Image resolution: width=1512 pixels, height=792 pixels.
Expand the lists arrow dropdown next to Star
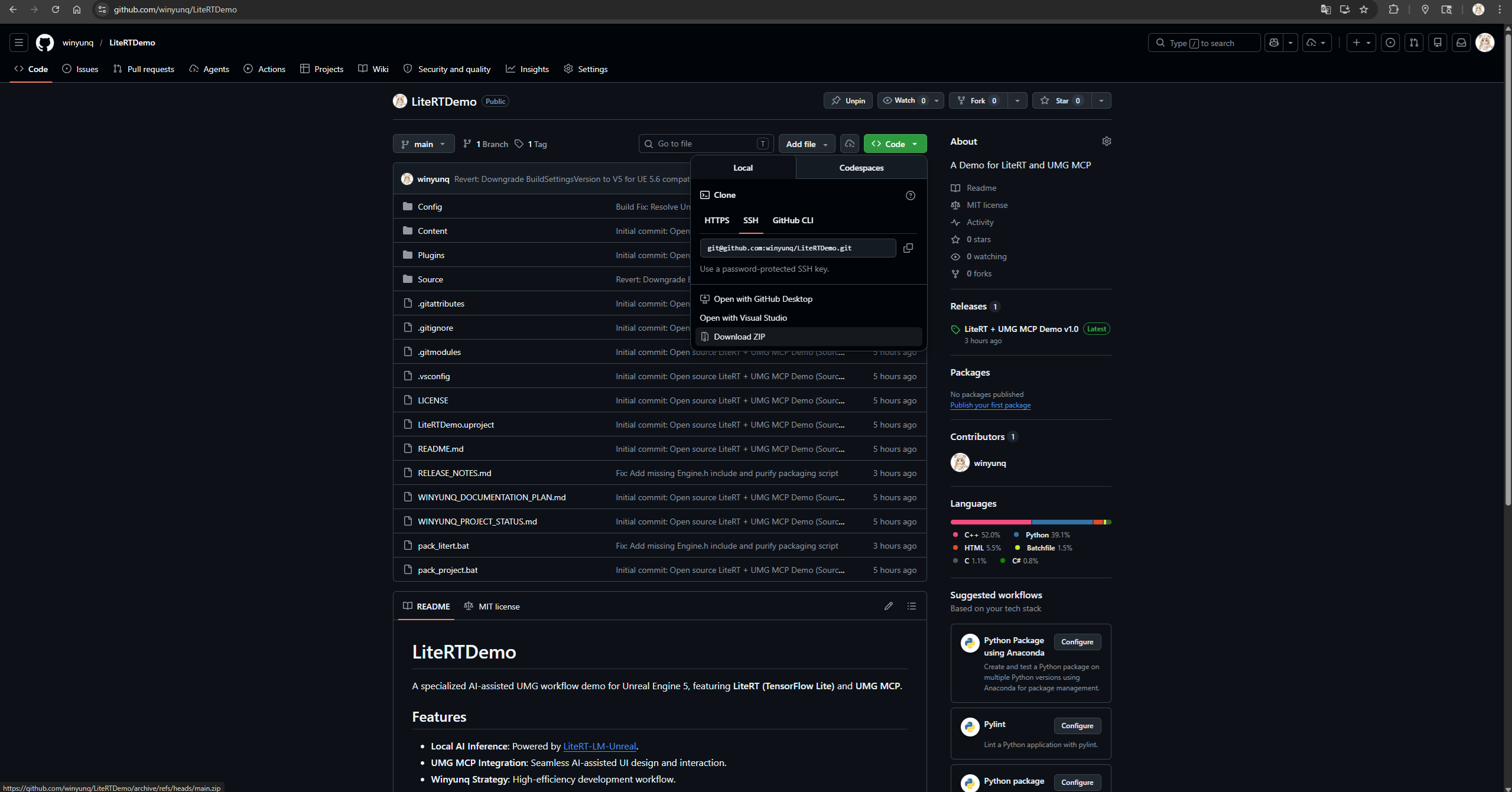tap(1101, 100)
